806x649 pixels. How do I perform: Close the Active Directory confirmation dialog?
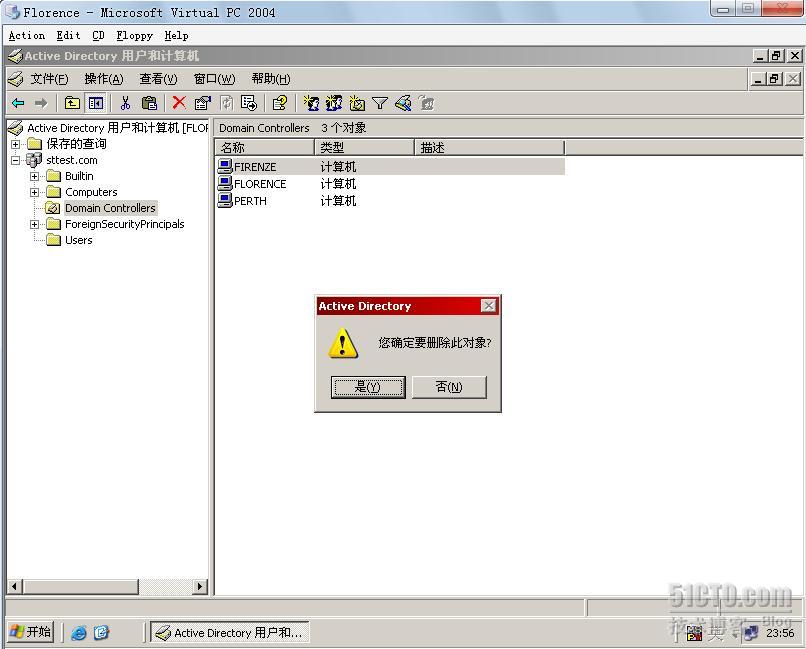[488, 306]
